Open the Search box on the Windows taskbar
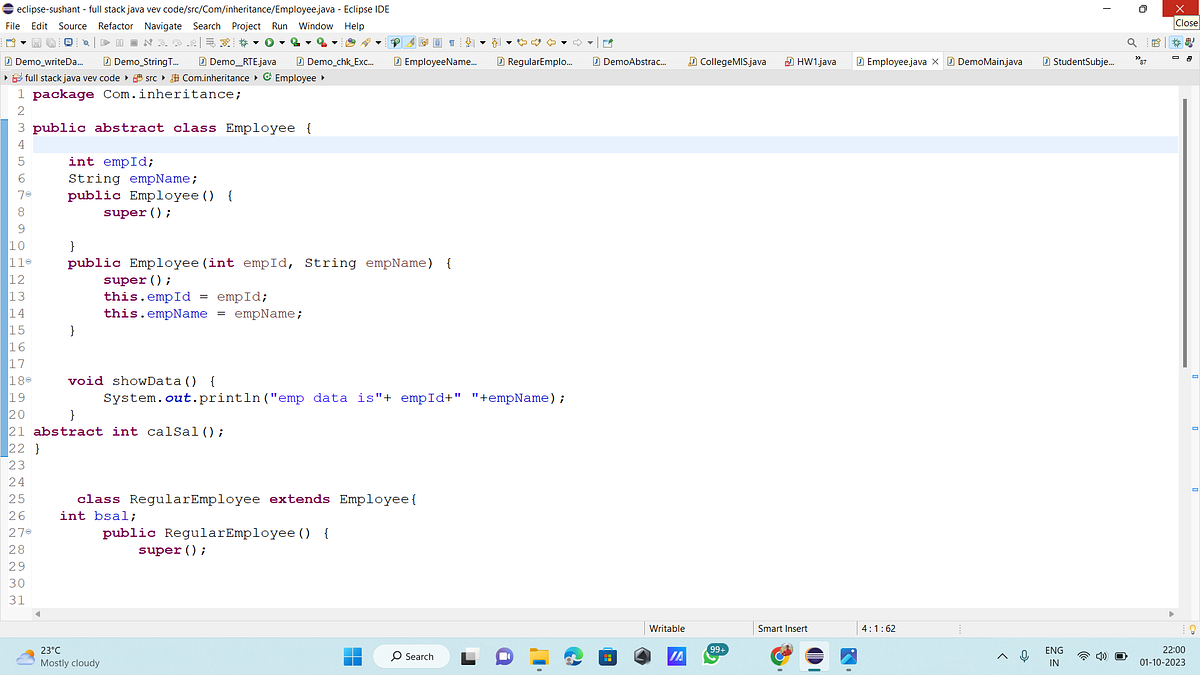 411,656
